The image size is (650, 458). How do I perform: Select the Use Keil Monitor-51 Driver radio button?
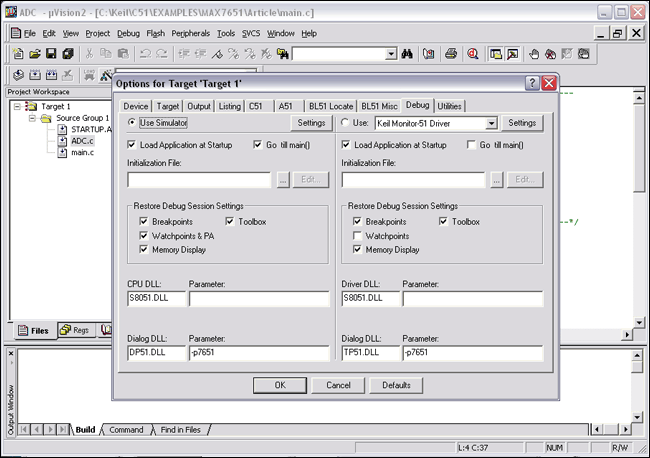tap(345, 122)
